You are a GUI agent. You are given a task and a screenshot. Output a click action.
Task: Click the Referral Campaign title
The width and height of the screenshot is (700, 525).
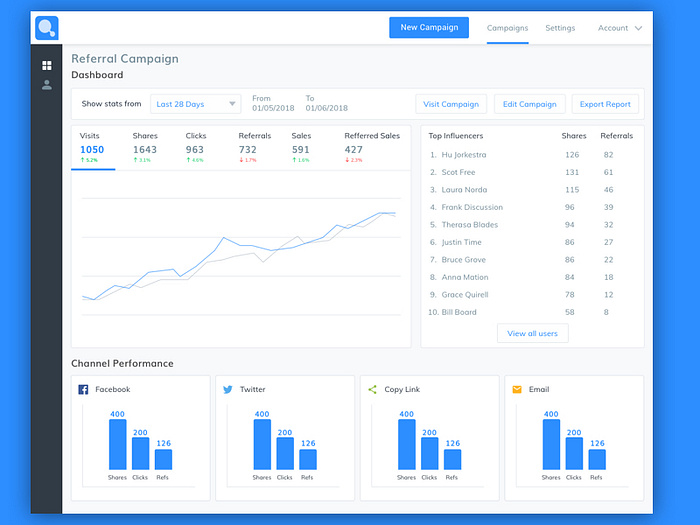(125, 59)
